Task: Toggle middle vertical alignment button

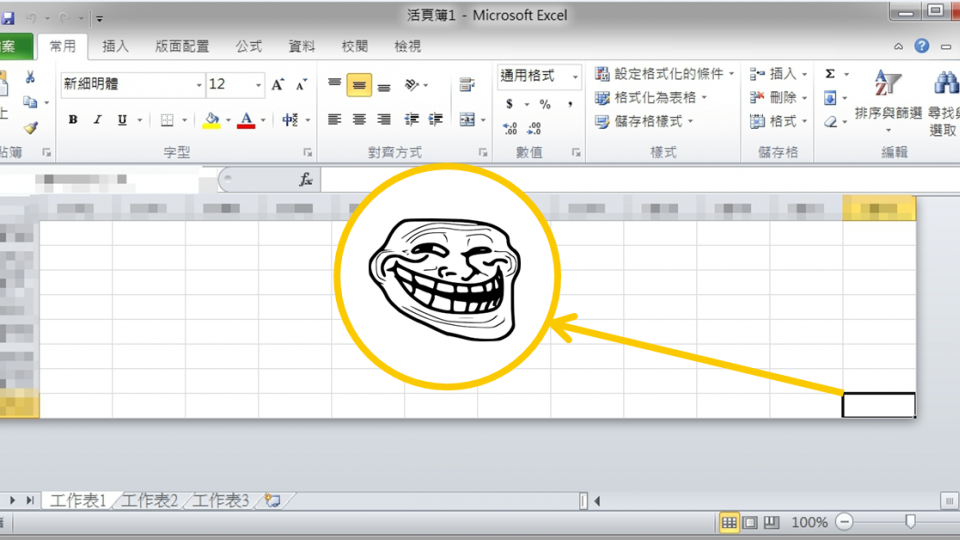Action: click(x=359, y=86)
